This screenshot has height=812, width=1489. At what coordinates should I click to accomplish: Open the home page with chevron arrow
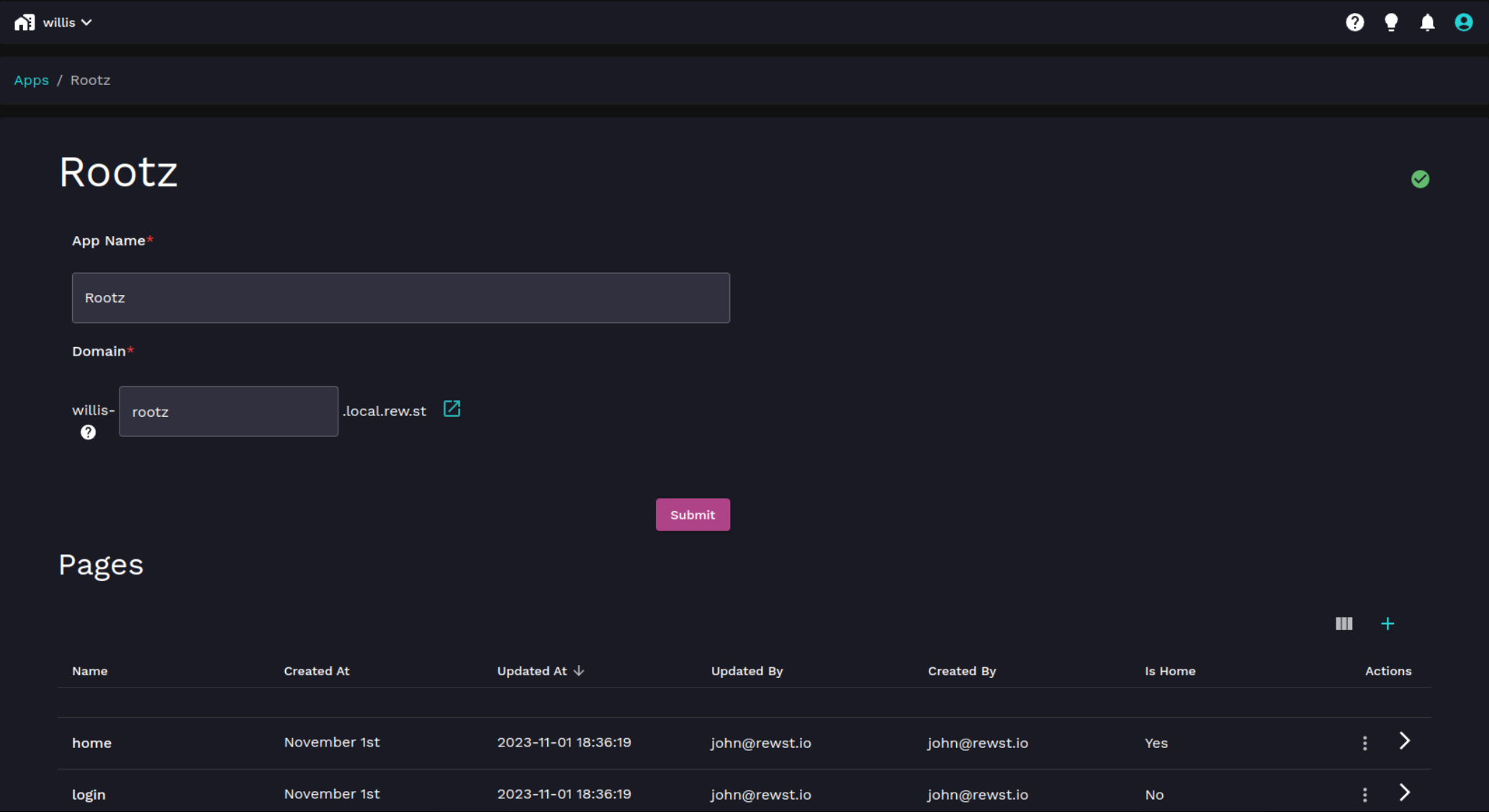(1404, 741)
